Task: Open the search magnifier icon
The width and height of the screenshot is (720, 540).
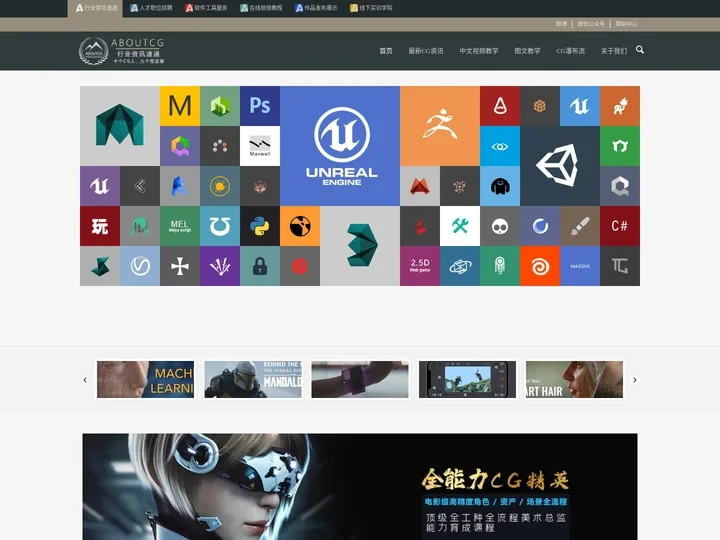Action: coord(640,50)
